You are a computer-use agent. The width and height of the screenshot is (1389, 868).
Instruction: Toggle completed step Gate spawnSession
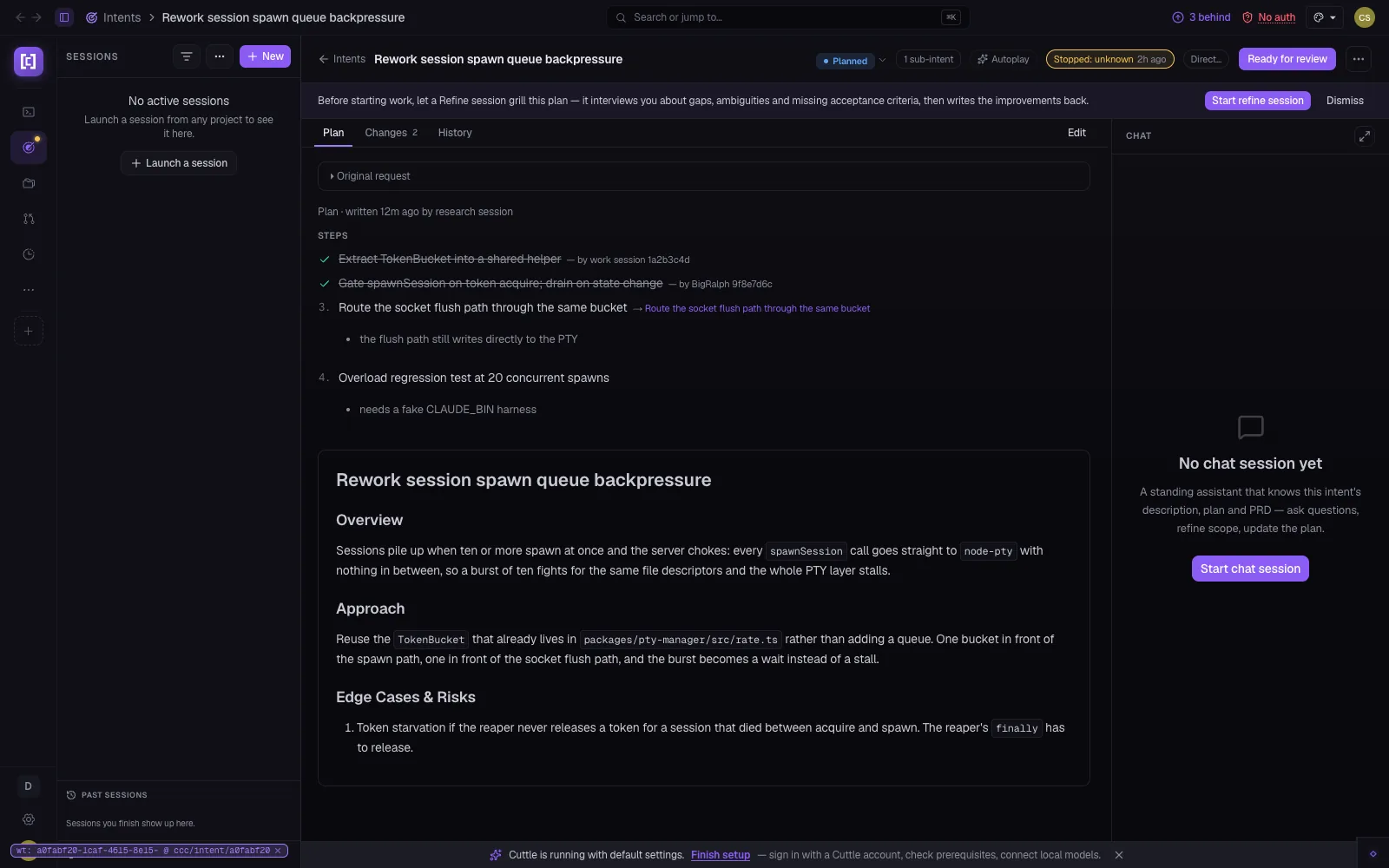(325, 284)
